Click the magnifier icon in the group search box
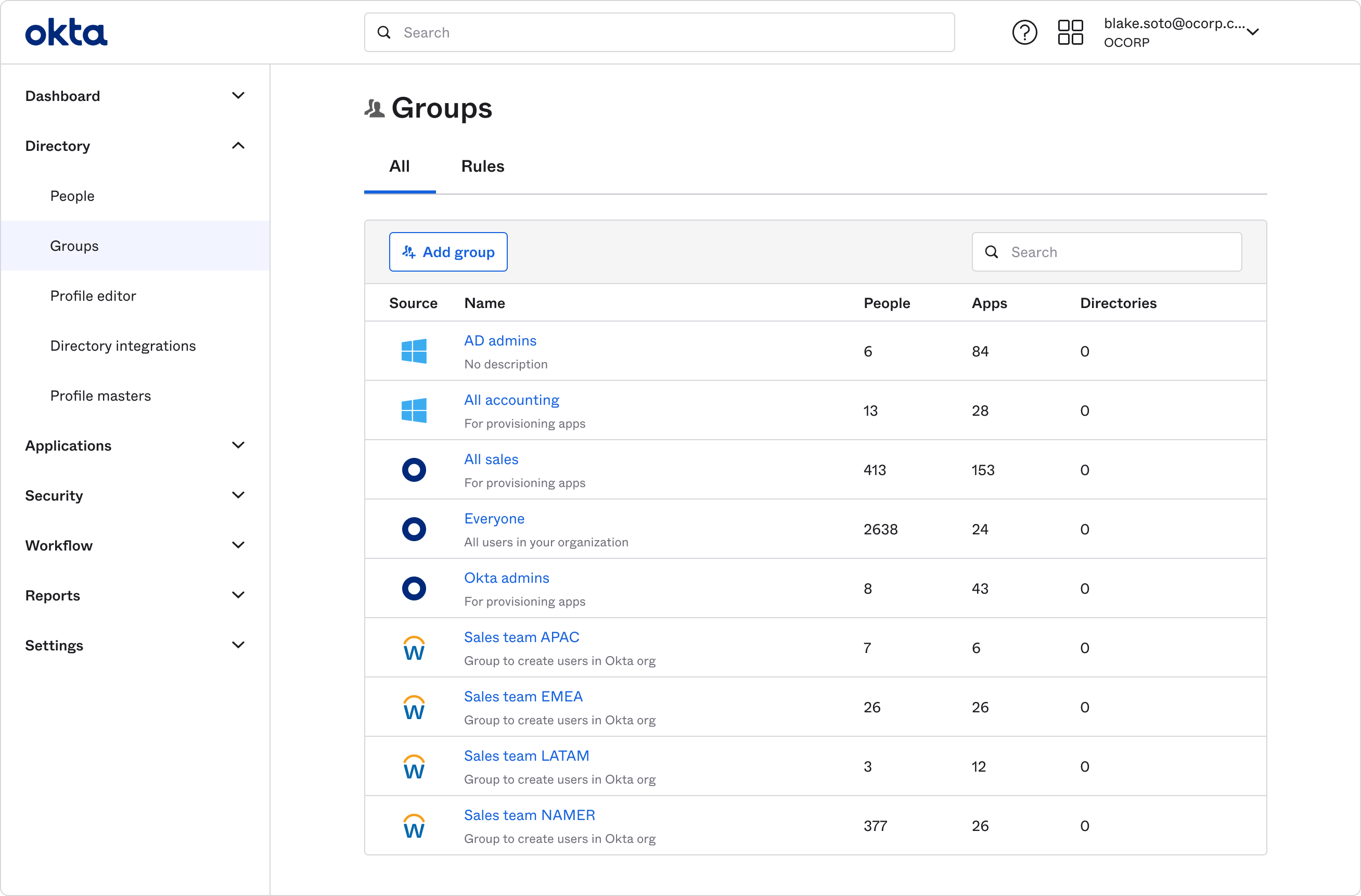Viewport: 1361px width, 896px height. [991, 252]
